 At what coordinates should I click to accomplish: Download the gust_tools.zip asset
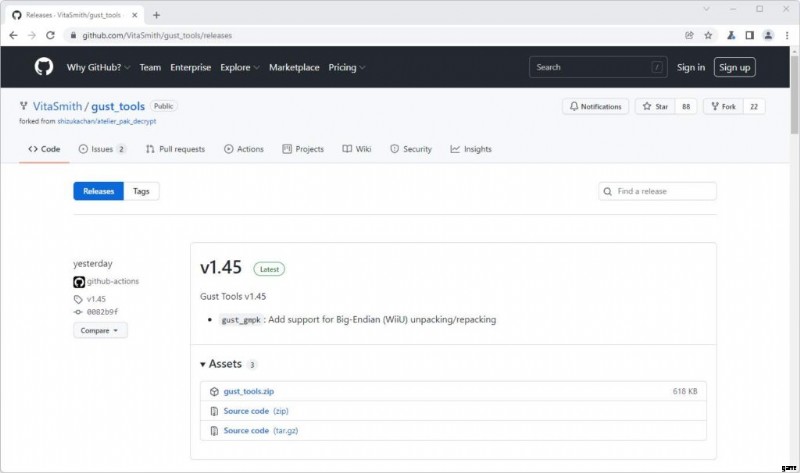(248, 391)
